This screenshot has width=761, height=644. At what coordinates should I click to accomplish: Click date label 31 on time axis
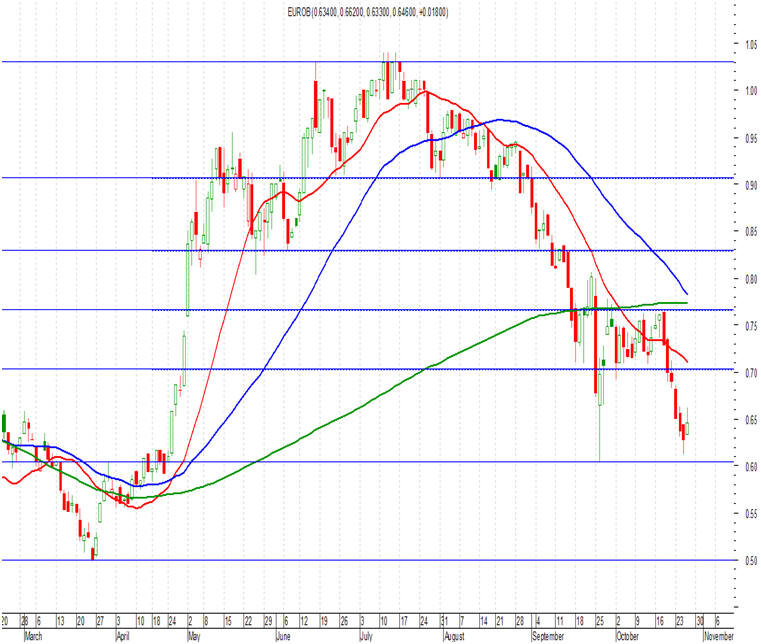click(x=444, y=621)
